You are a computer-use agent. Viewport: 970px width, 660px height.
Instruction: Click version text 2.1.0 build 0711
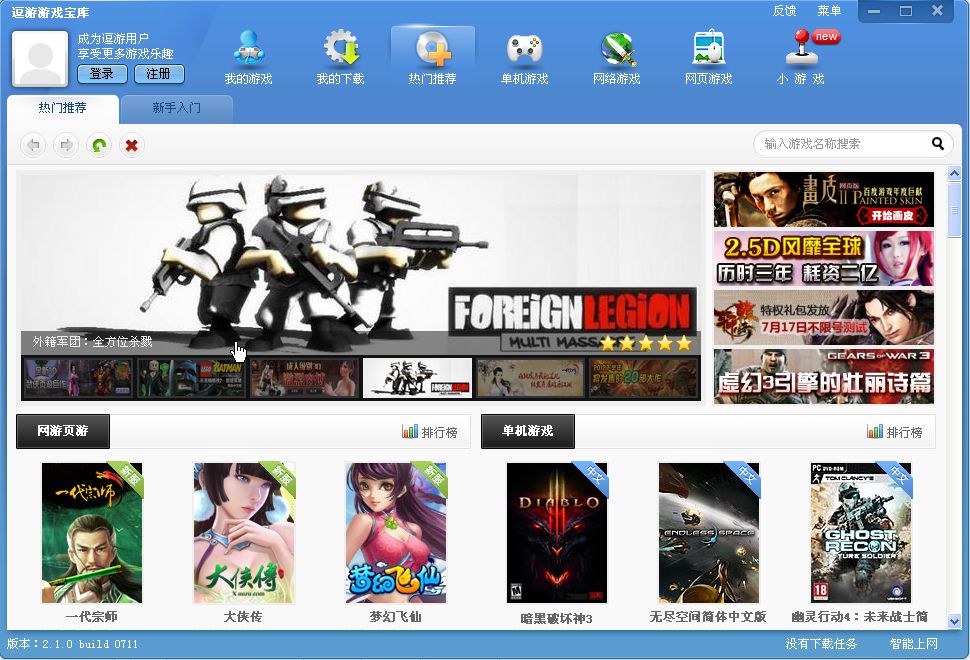(x=72, y=644)
